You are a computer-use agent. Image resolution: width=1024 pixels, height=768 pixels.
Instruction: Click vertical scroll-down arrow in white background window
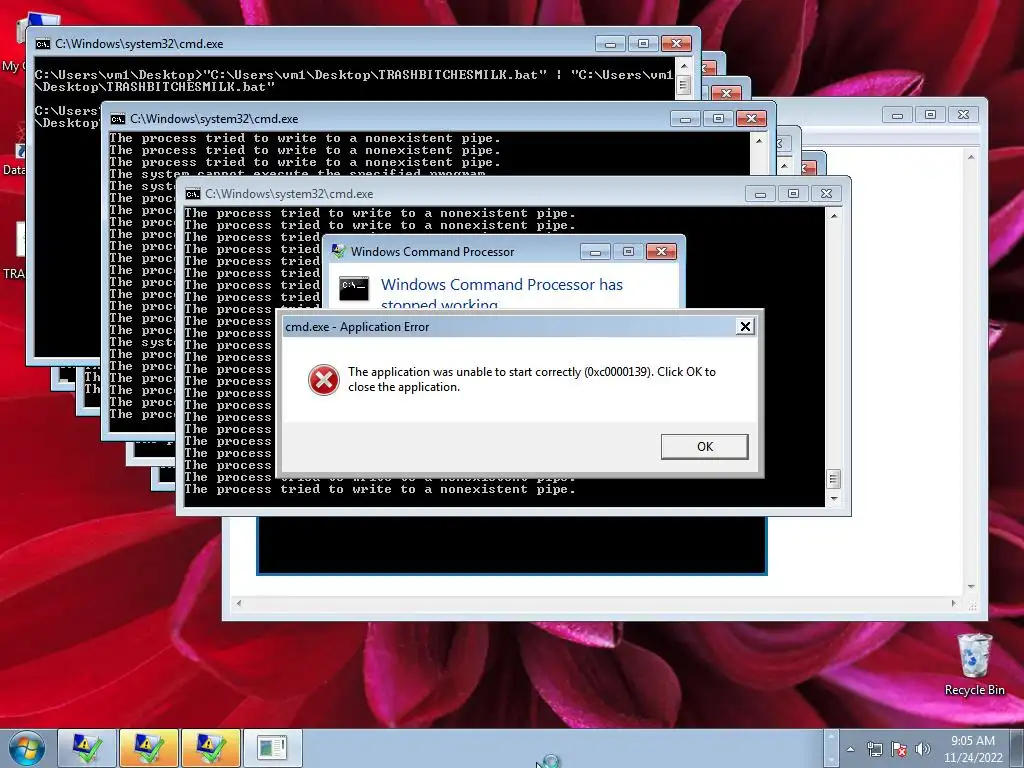pyautogui.click(x=971, y=586)
